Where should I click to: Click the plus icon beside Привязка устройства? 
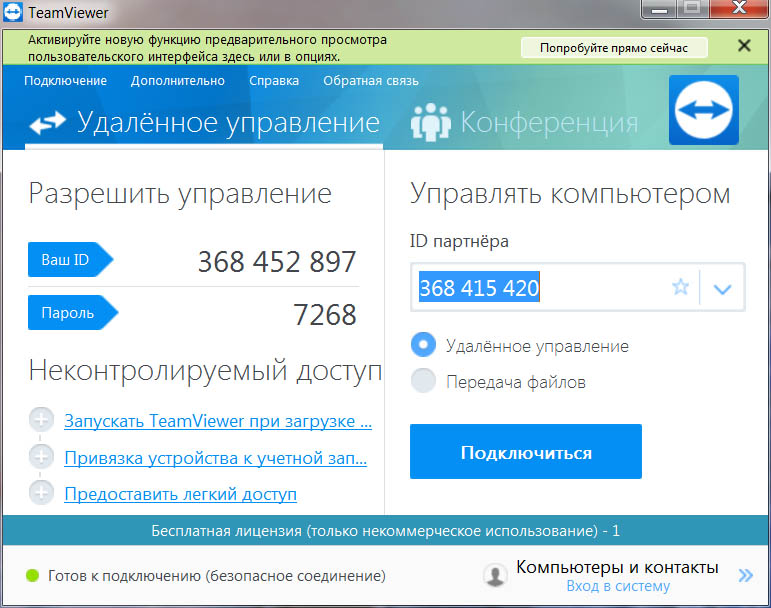[x=41, y=456]
